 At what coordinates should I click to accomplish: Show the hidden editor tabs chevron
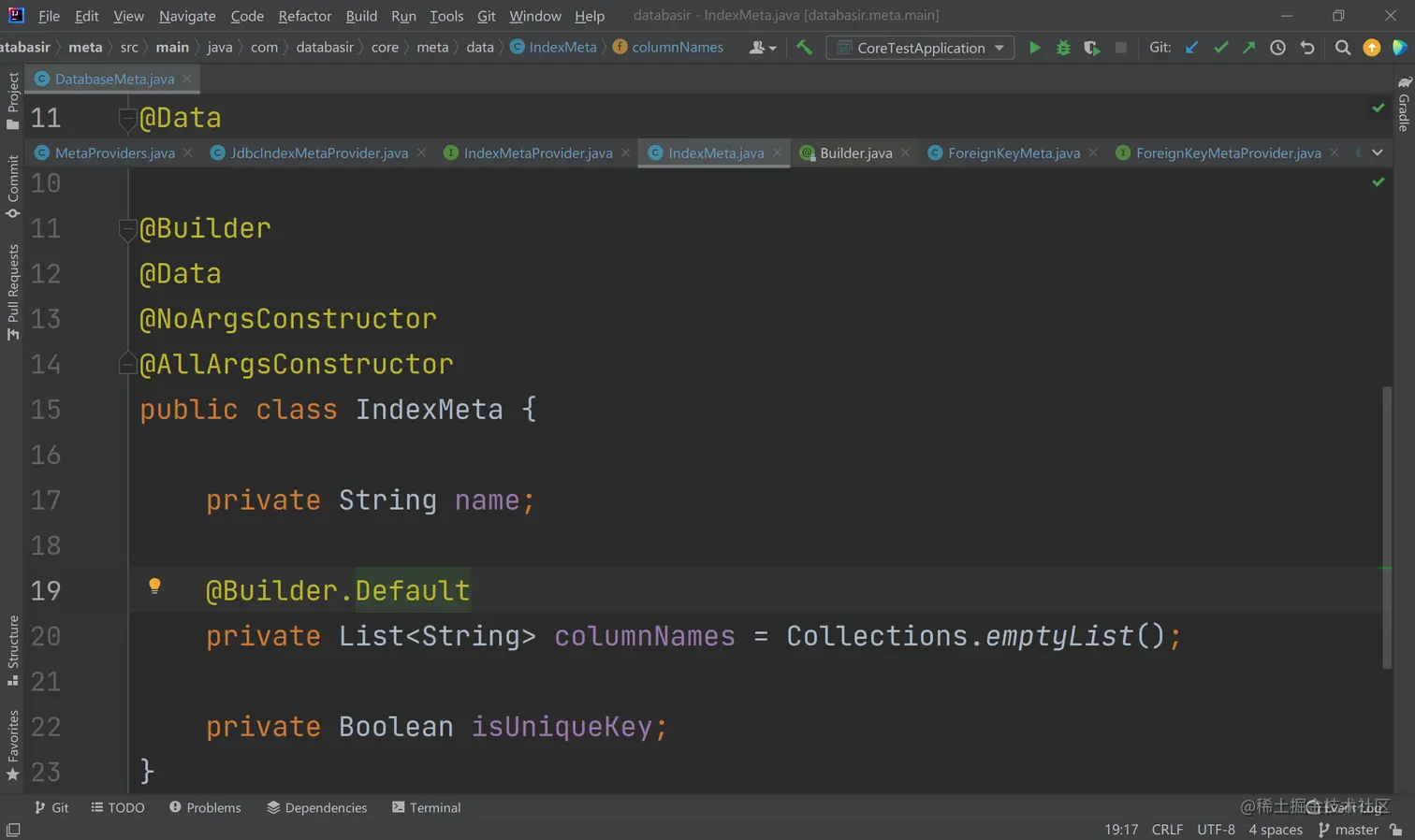[1378, 152]
